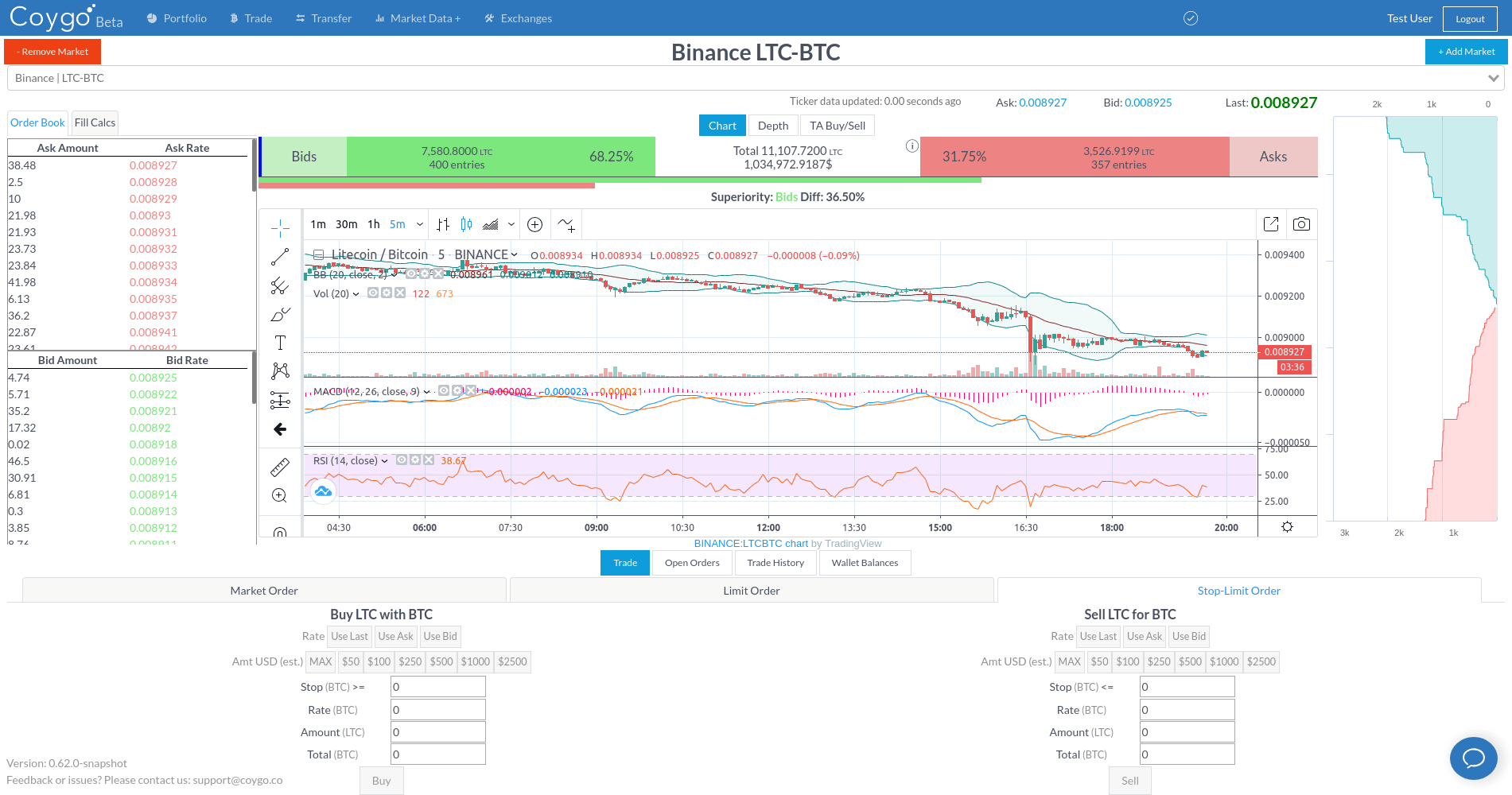Select the trend line drawing tool
The width and height of the screenshot is (1512, 795).
[280, 258]
